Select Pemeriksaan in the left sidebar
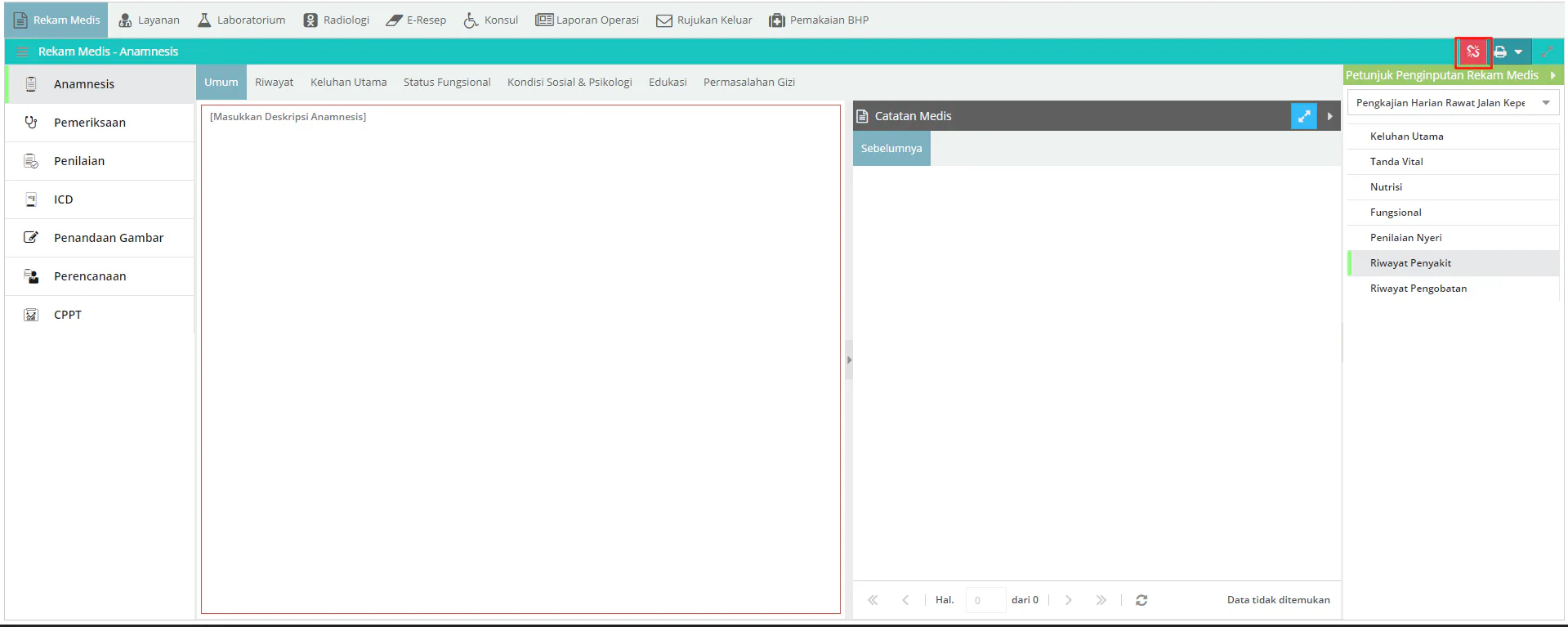The image size is (1568, 627). click(x=100, y=123)
